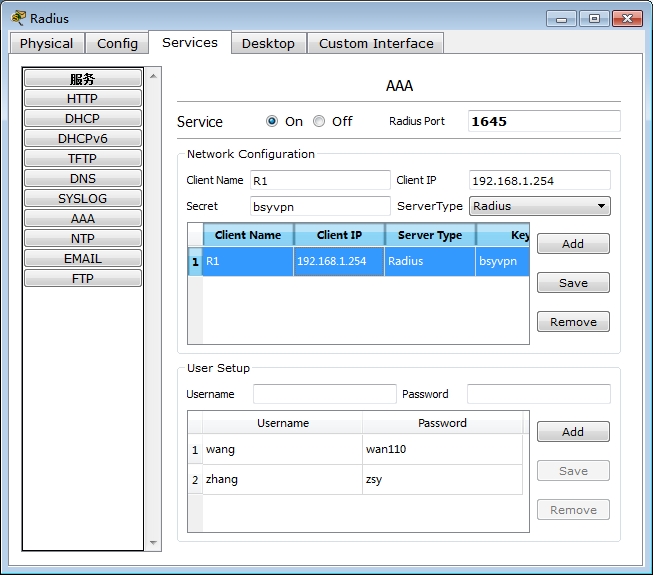Click Add in User Setup

pyautogui.click(x=573, y=432)
